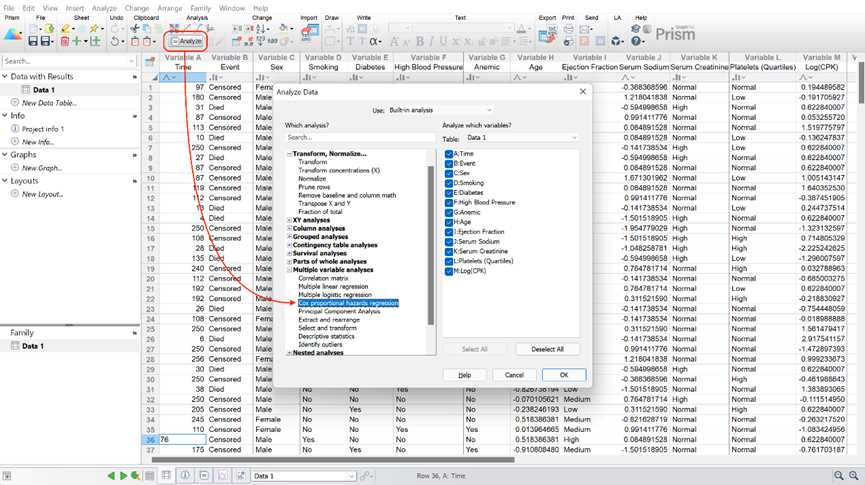865x485 pixels.
Task: Collapse the Data with Results navigator section
Action: point(5,77)
